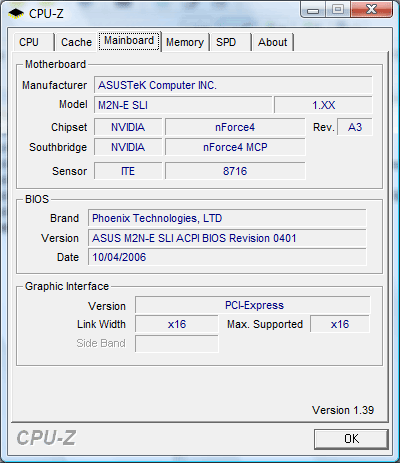Go to the About tab
Viewport: 400px width, 463px height.
(273, 42)
